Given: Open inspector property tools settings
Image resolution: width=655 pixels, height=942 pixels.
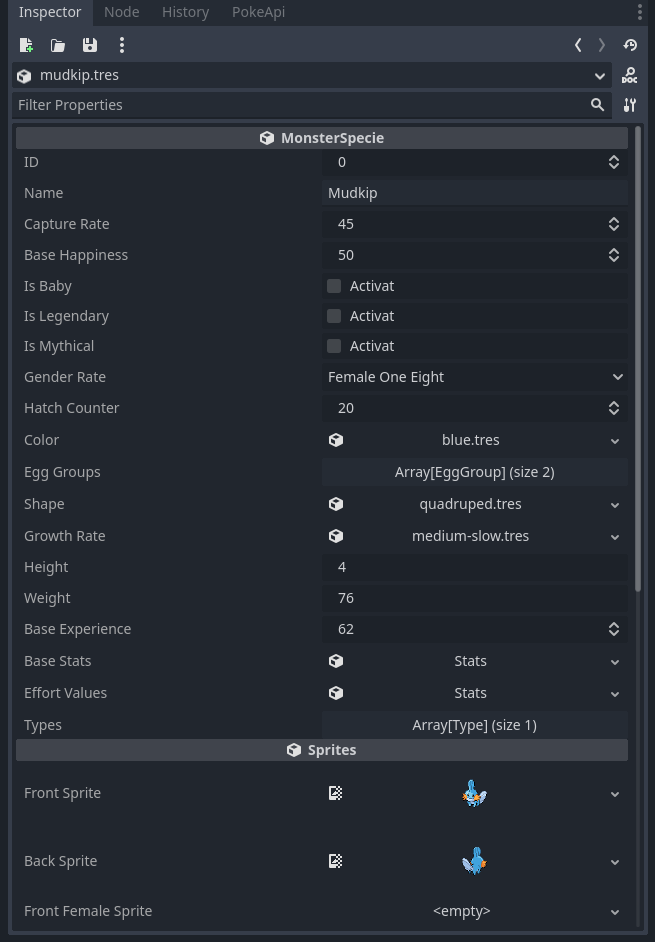Looking at the screenshot, I should coord(629,105).
